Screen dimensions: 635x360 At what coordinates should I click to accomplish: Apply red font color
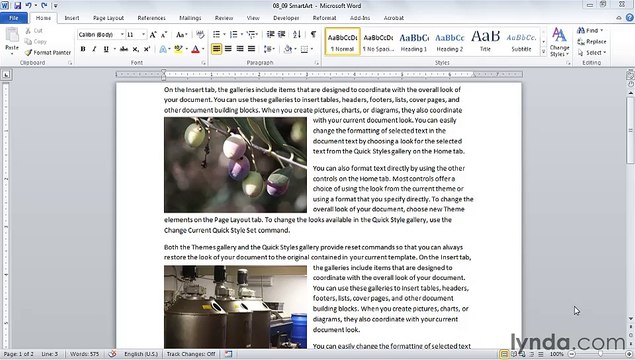click(195, 49)
